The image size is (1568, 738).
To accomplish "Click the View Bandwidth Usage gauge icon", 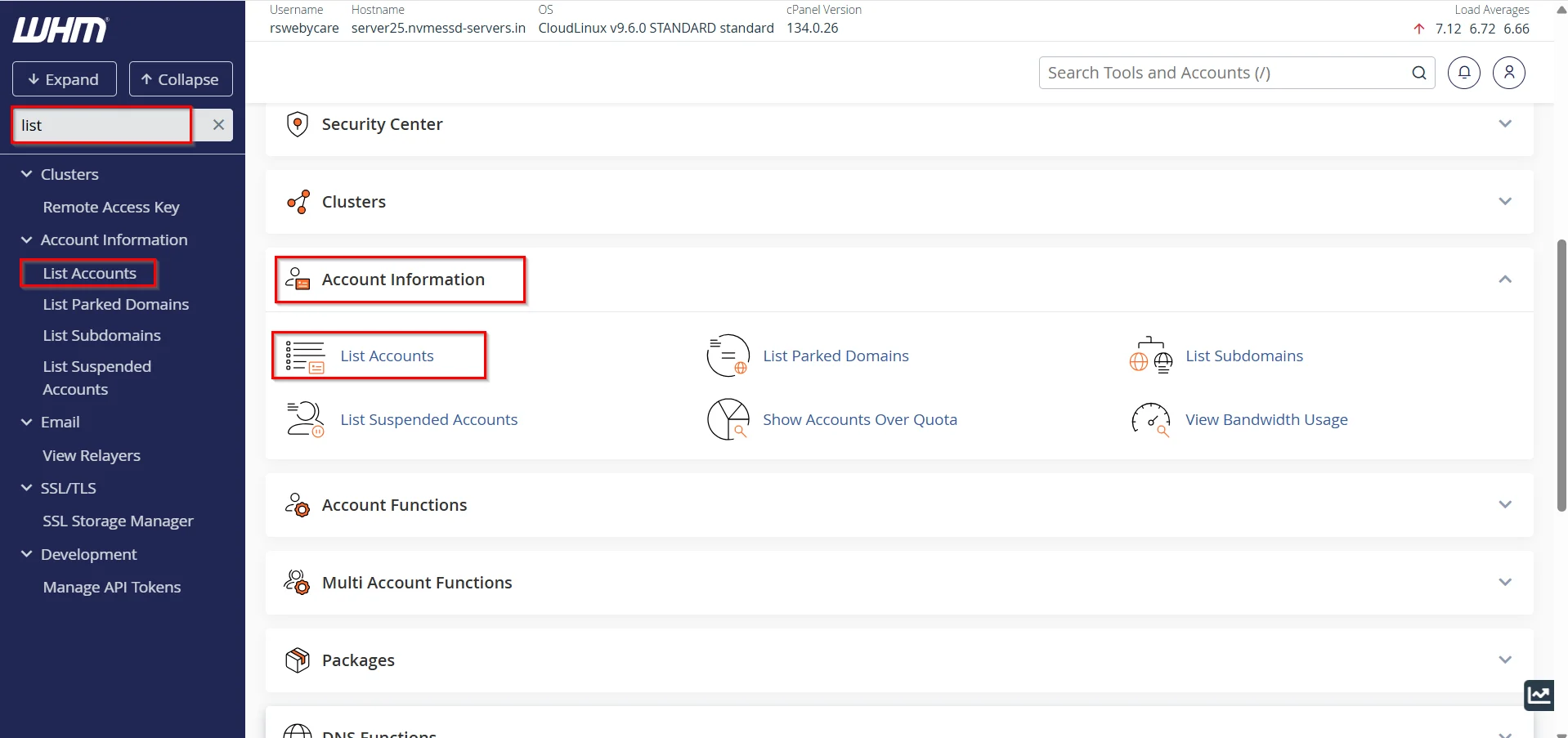I will [x=1150, y=419].
